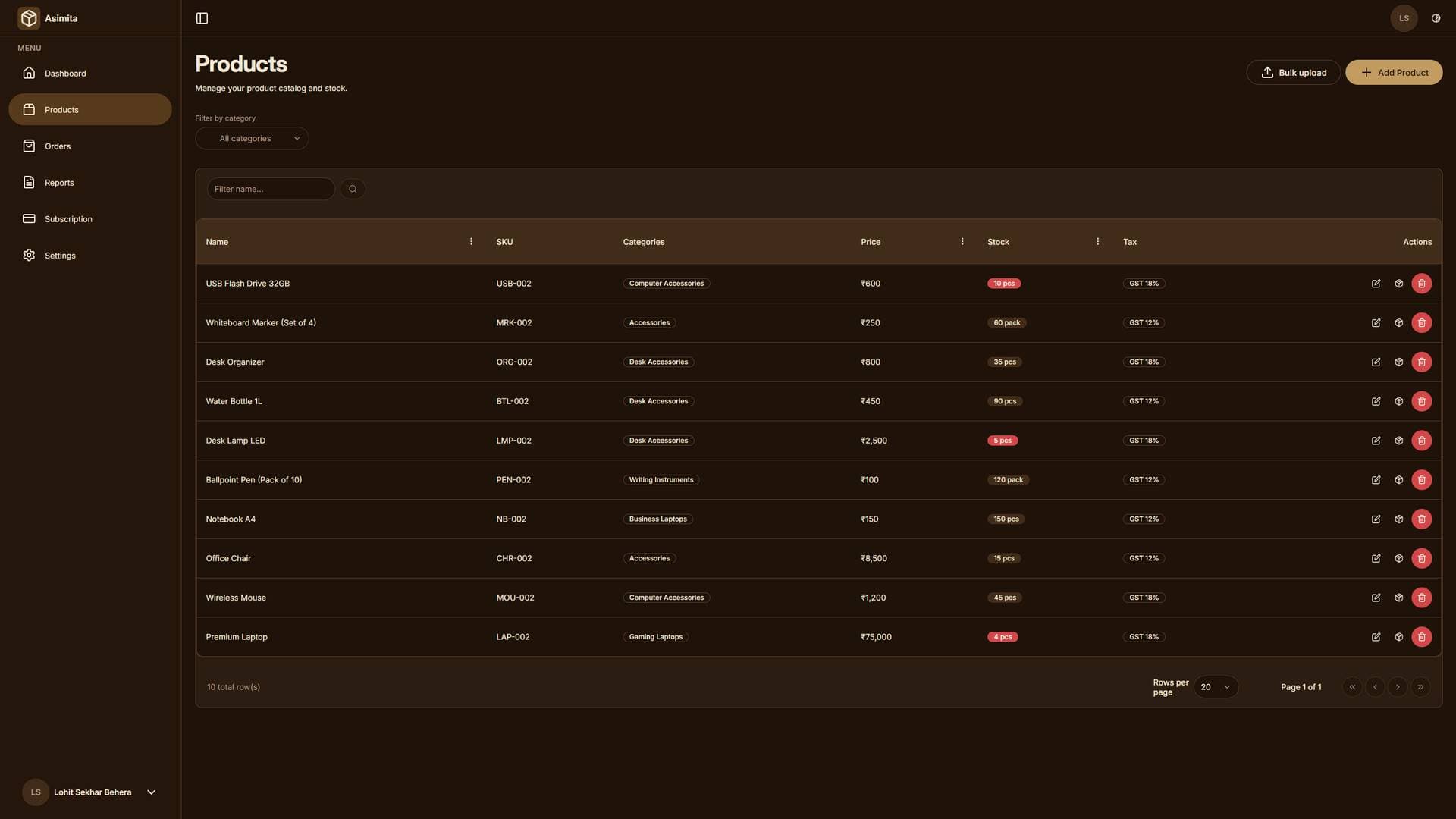1456x819 pixels.
Task: Open package details for Wireless Mouse
Action: (x=1399, y=598)
